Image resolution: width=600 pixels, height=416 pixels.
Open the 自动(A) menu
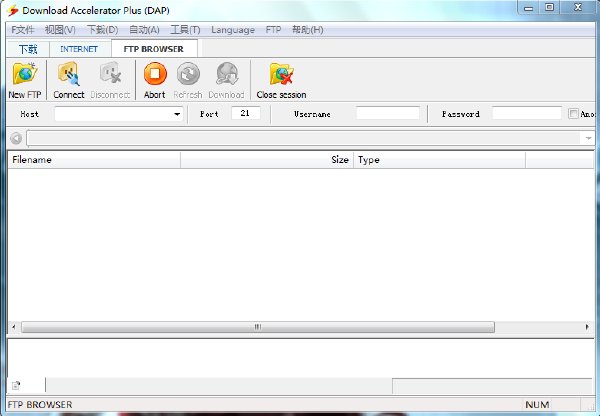coord(144,30)
